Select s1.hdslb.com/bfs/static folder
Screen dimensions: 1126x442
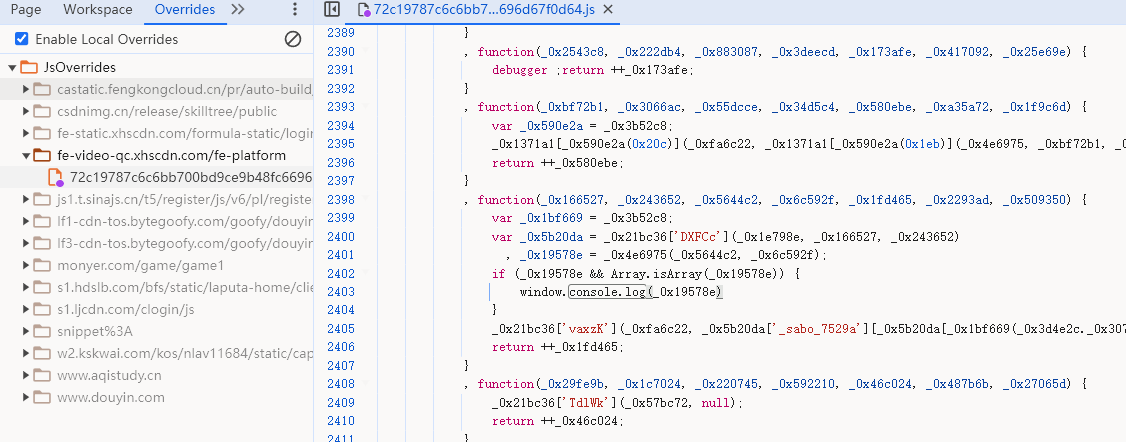click(185, 287)
